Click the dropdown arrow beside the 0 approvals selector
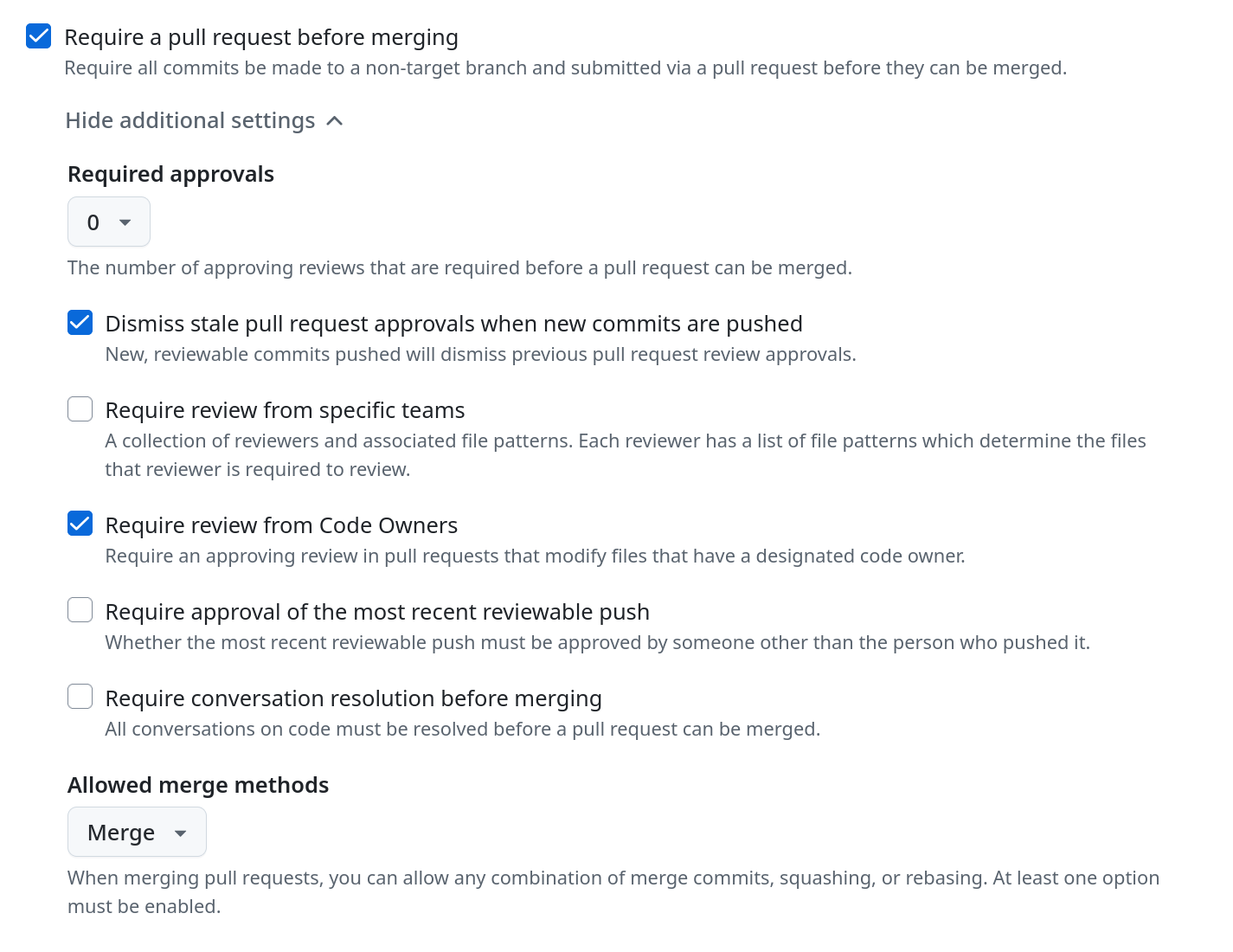The width and height of the screenshot is (1233, 952). pos(126,222)
